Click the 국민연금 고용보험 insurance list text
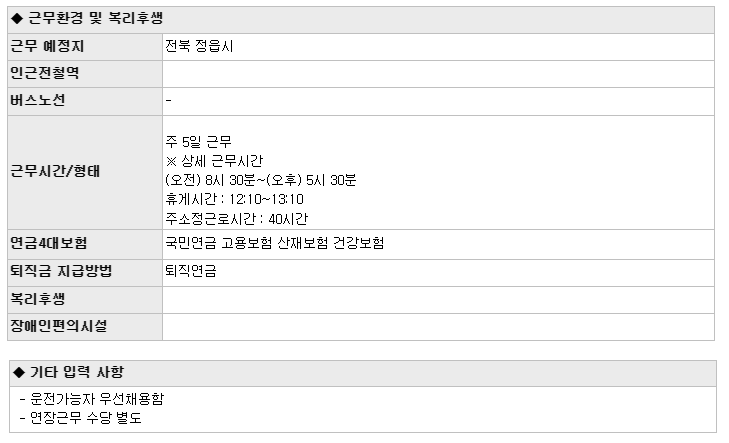729x443 pixels. (x=275, y=243)
